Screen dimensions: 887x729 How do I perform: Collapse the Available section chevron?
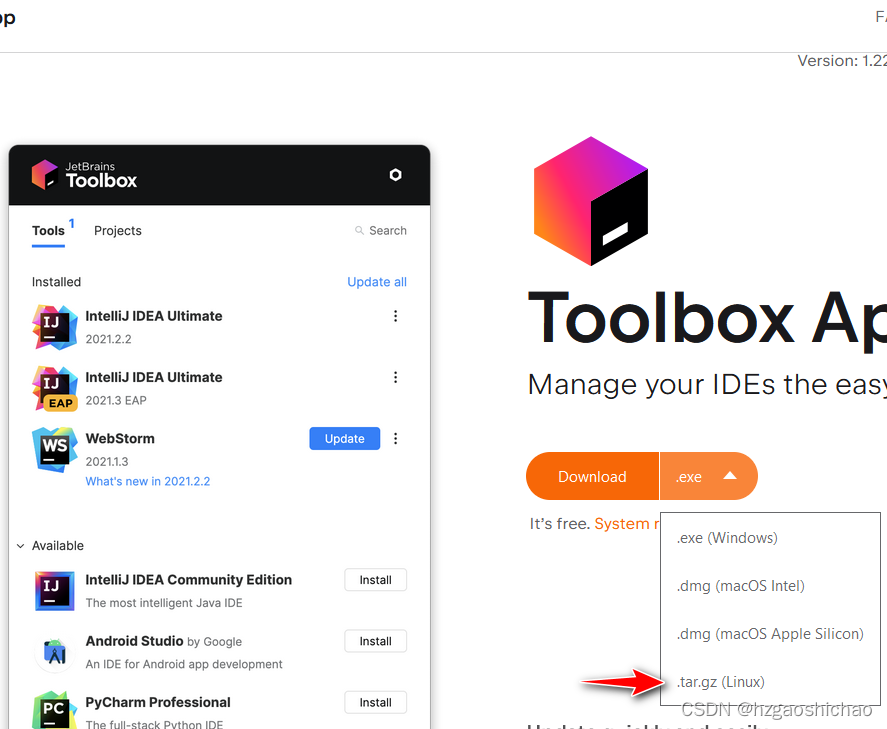(20, 546)
